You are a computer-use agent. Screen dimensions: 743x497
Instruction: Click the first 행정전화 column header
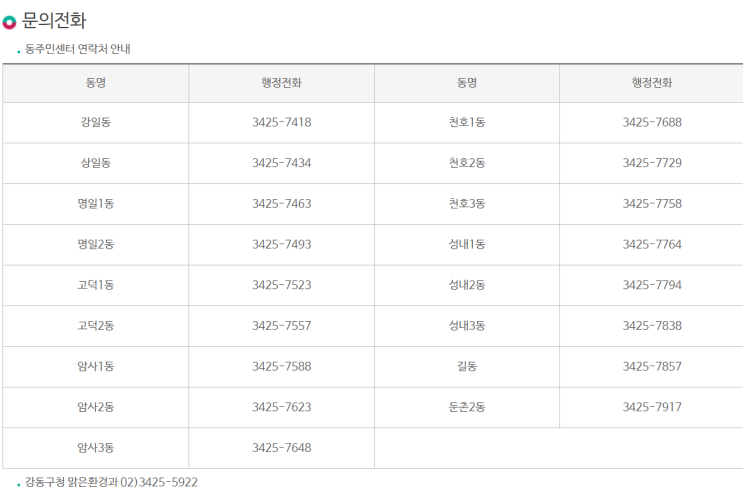[281, 83]
